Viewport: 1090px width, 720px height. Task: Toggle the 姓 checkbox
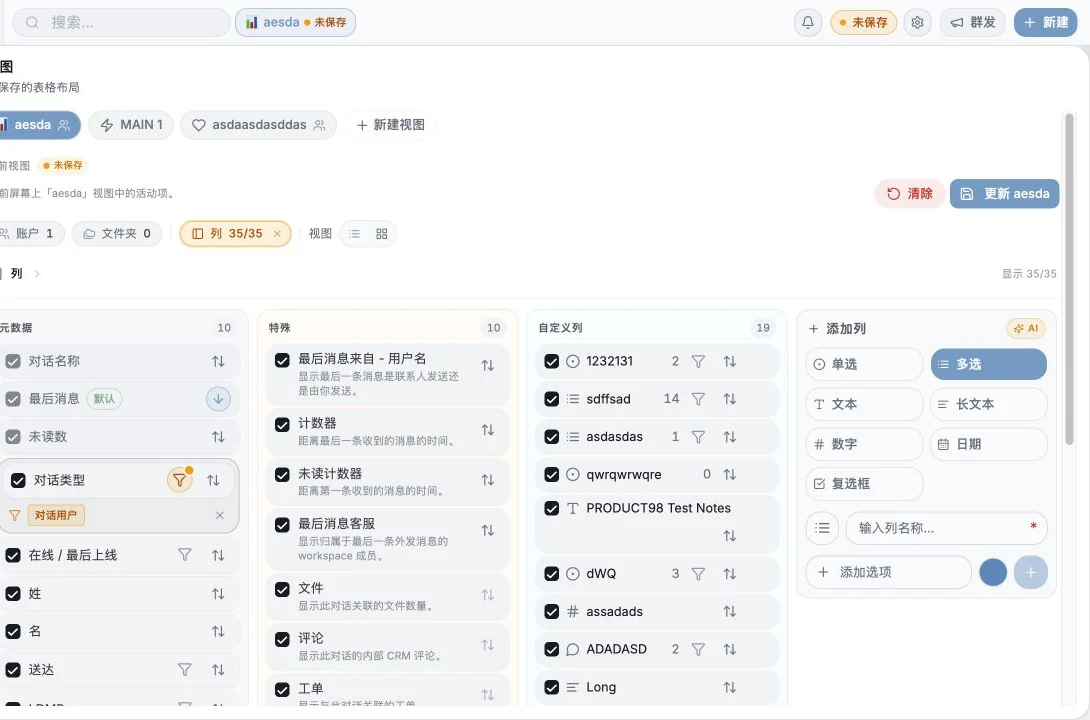[13, 594]
